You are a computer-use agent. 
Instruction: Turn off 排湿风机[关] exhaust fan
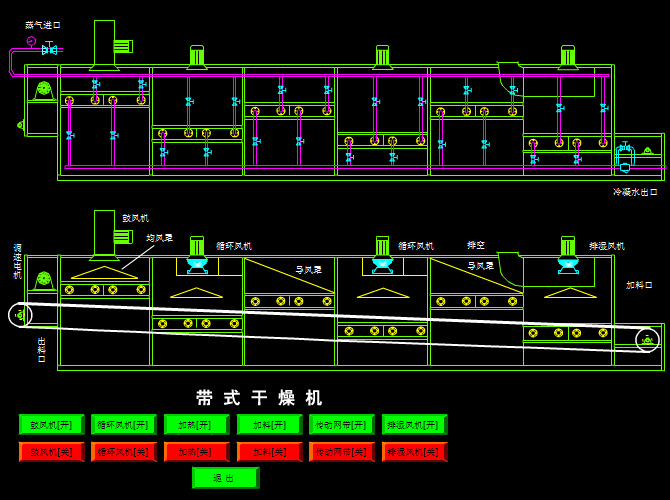414,452
